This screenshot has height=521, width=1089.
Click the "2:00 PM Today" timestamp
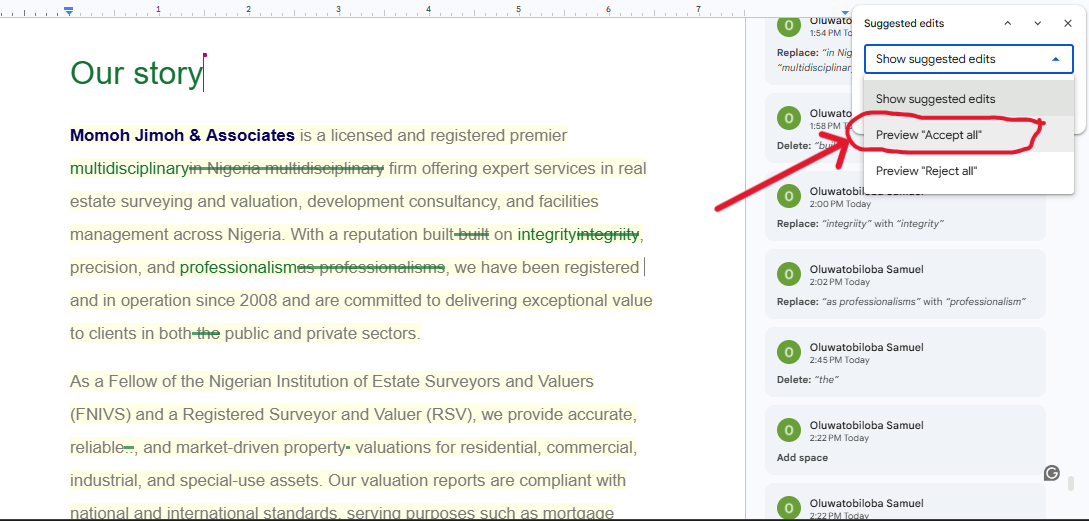click(x=840, y=204)
